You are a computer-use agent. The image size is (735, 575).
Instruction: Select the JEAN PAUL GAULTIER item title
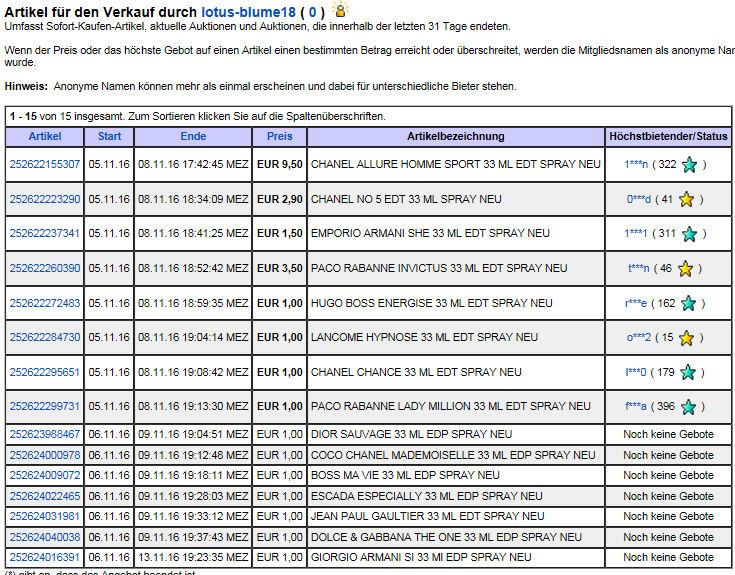pos(428,516)
